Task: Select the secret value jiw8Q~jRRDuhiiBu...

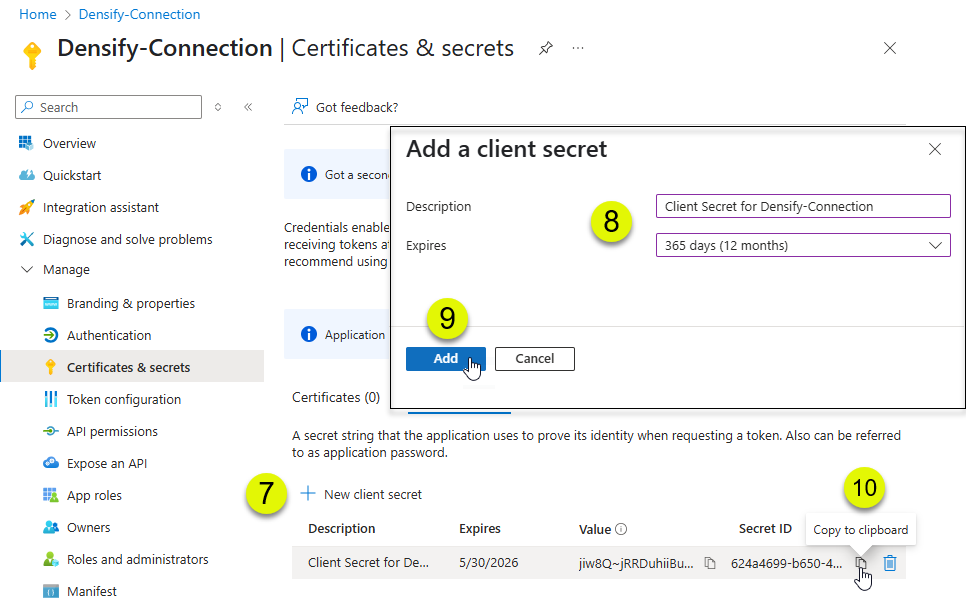Action: pyautogui.click(x=636, y=563)
